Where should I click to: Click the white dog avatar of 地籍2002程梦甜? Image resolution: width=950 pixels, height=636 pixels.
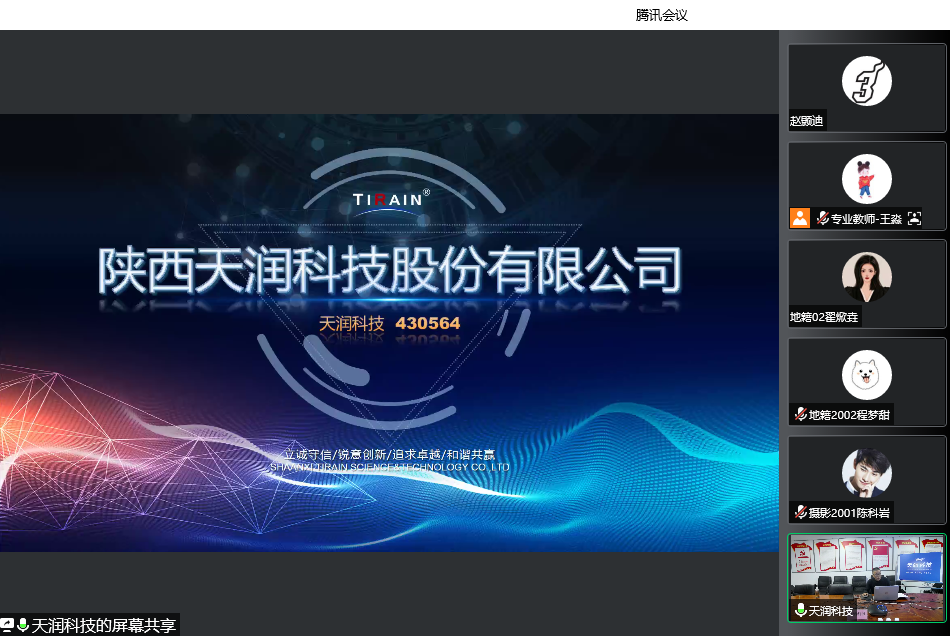tap(866, 375)
